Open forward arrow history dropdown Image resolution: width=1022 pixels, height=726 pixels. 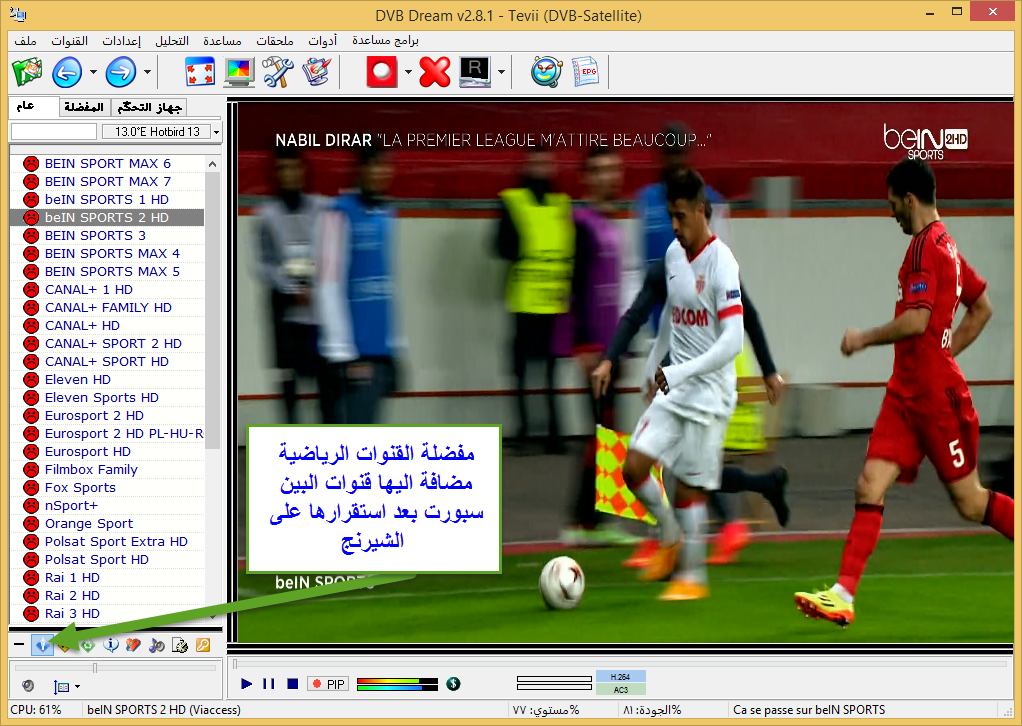pos(147,72)
